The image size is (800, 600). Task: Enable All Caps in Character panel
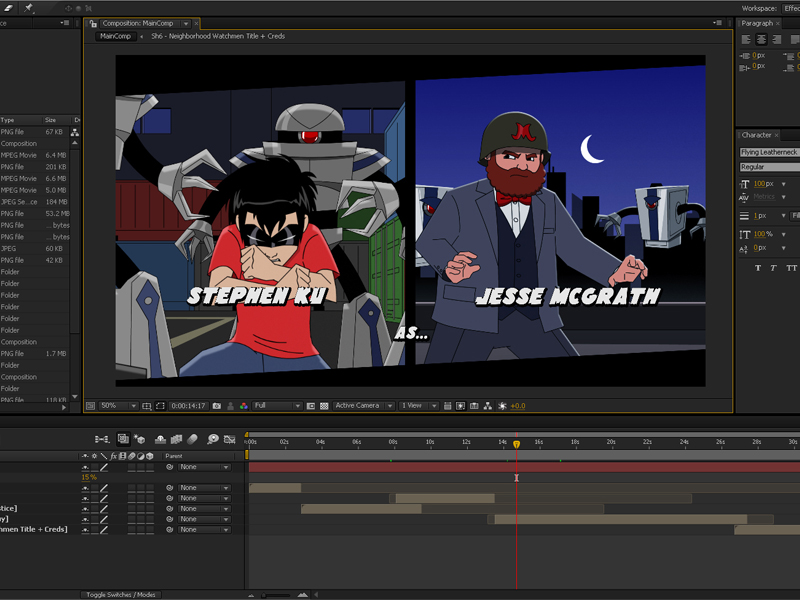[791, 268]
